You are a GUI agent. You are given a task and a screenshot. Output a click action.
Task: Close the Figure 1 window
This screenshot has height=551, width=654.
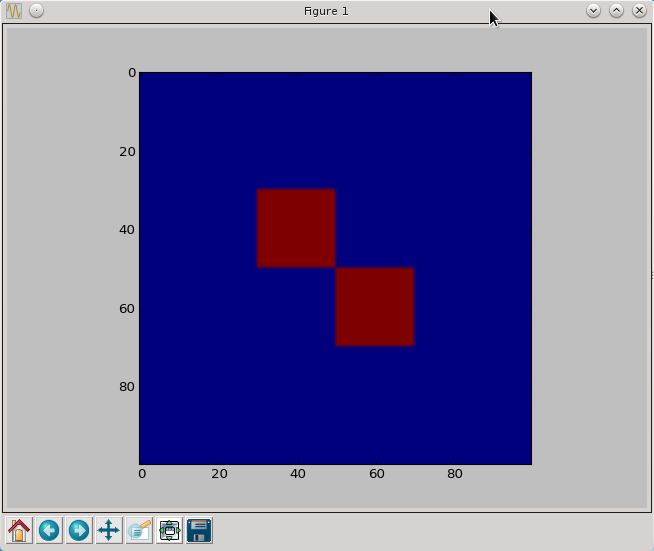click(639, 11)
